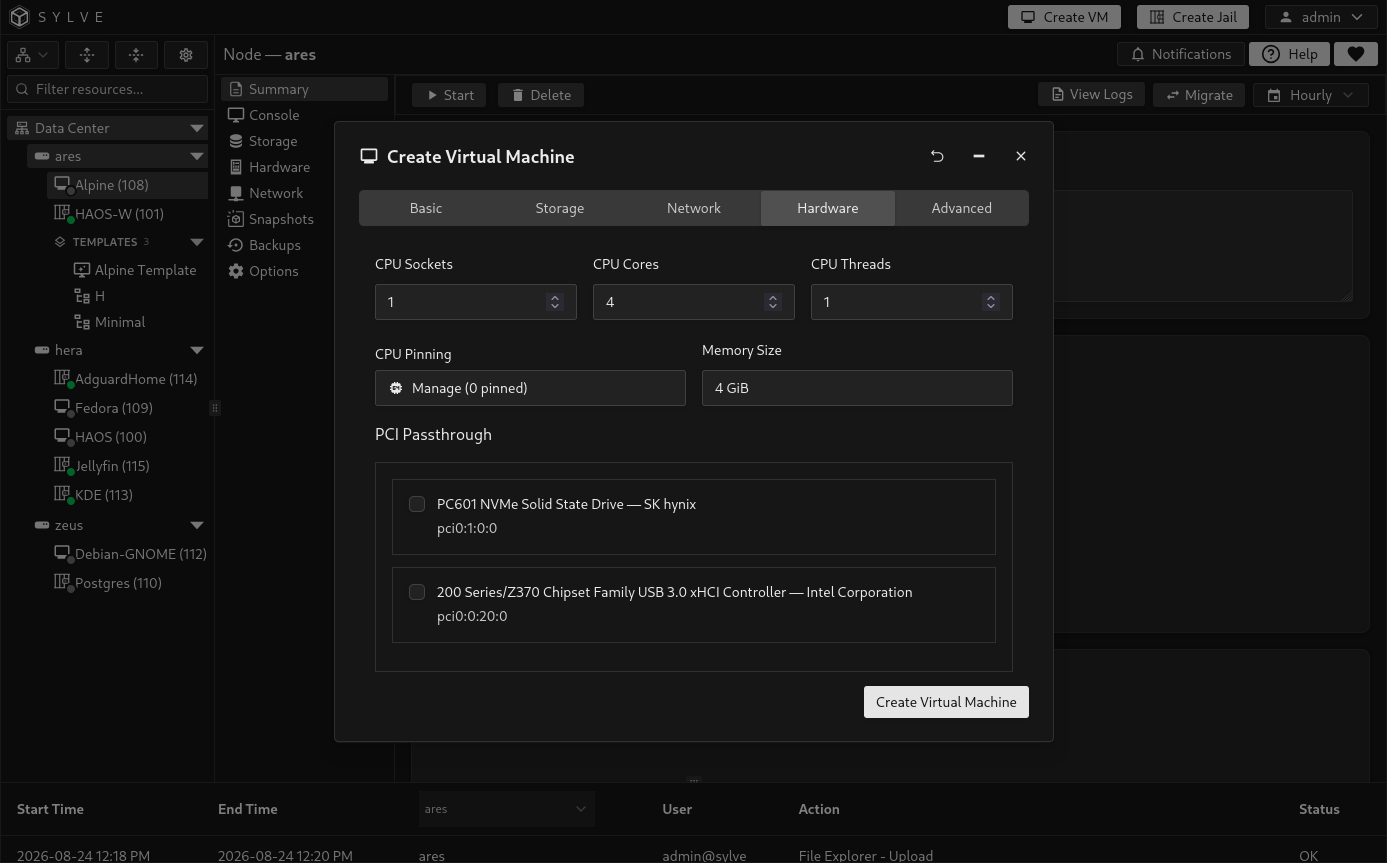
Task: Click the Fedora (109) VM monitor icon
Action: [62, 408]
